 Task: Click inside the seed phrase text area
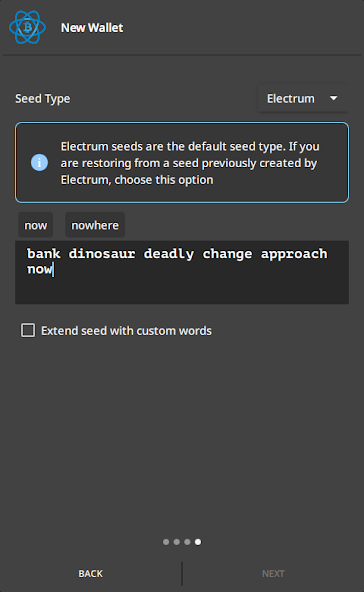[x=182, y=272]
